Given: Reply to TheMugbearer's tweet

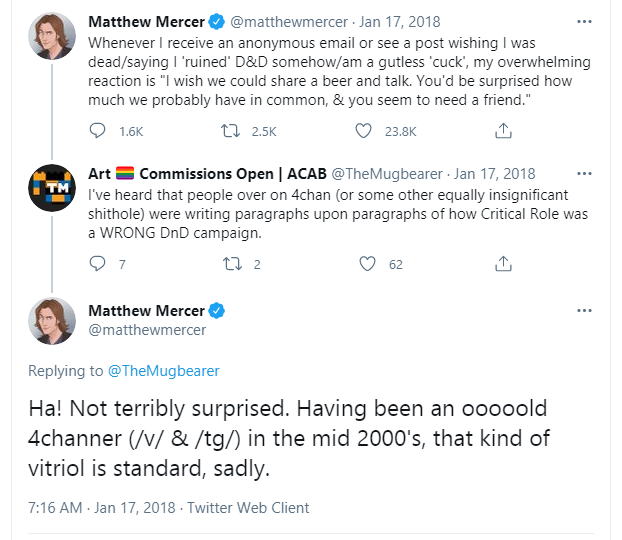Looking at the screenshot, I should pyautogui.click(x=98, y=264).
